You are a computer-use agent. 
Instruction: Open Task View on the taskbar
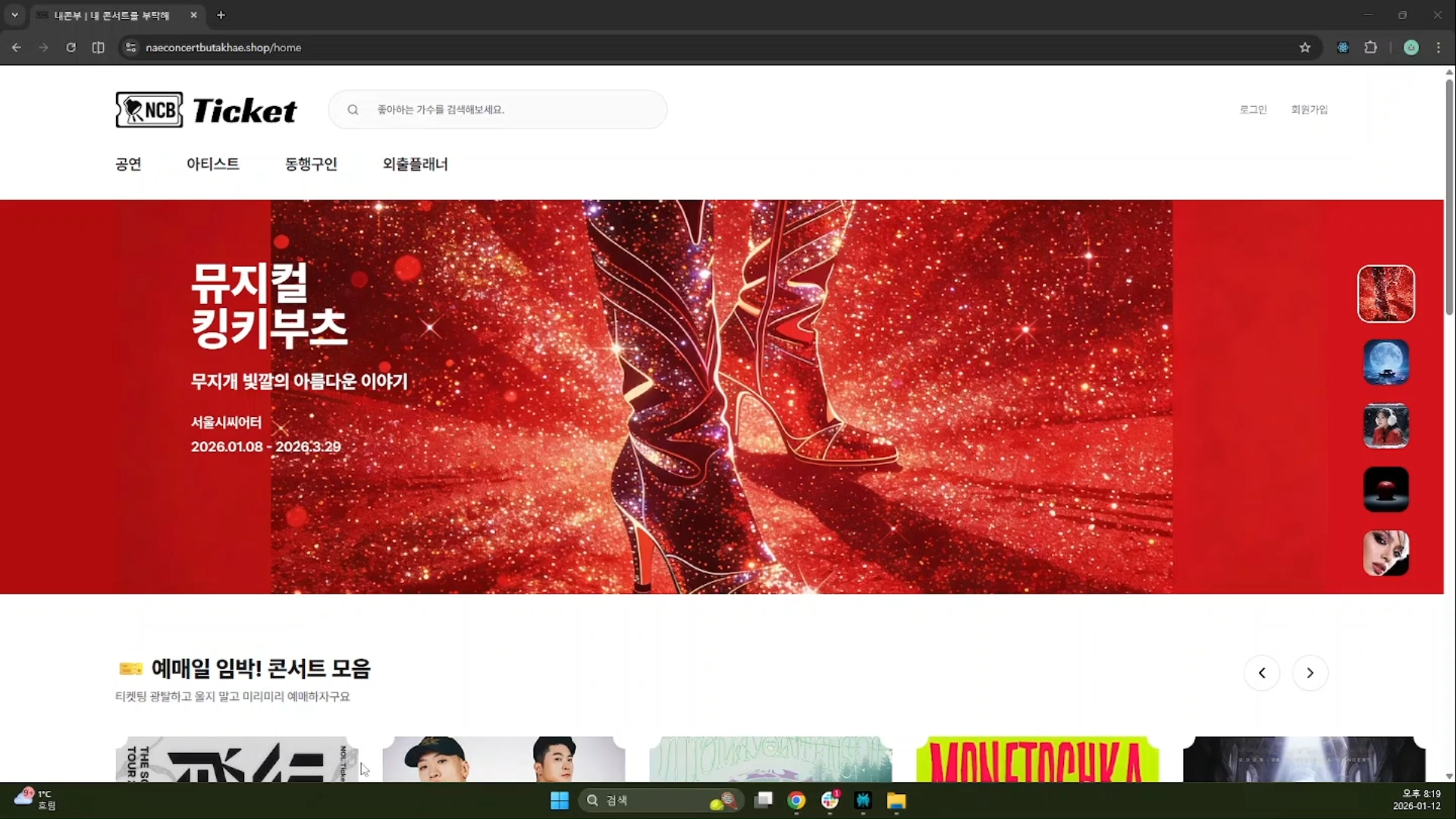pyautogui.click(x=764, y=801)
